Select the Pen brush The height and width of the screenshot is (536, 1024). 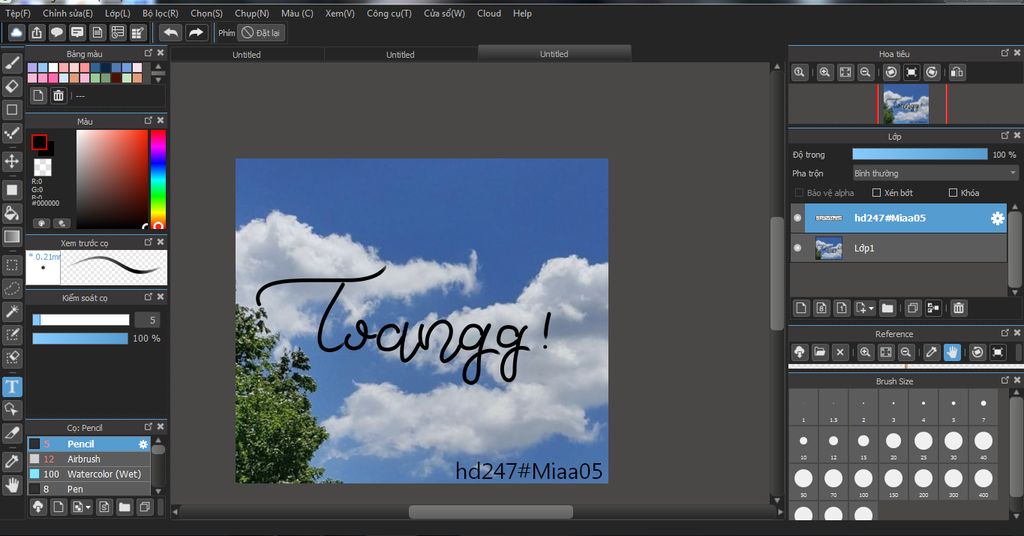coord(89,489)
